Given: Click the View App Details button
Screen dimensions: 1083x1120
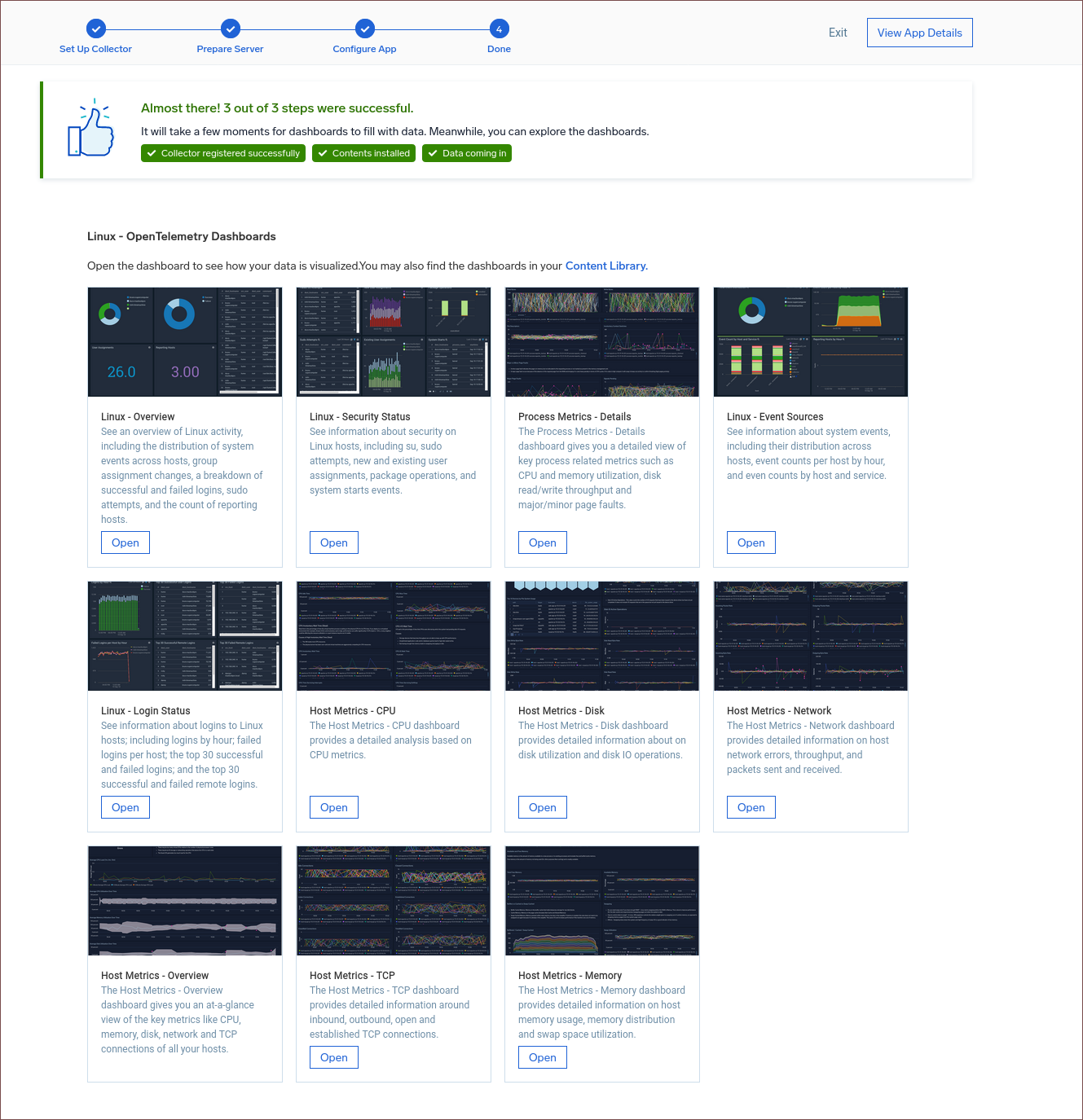Looking at the screenshot, I should coord(919,33).
